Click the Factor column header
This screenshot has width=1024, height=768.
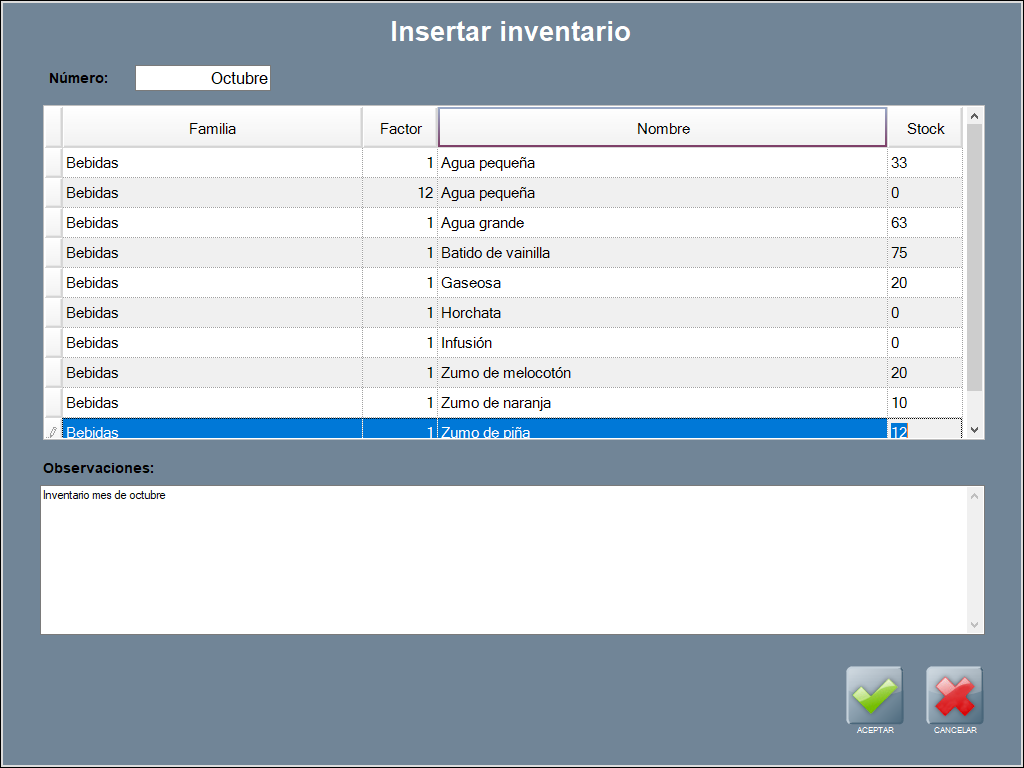pos(400,128)
